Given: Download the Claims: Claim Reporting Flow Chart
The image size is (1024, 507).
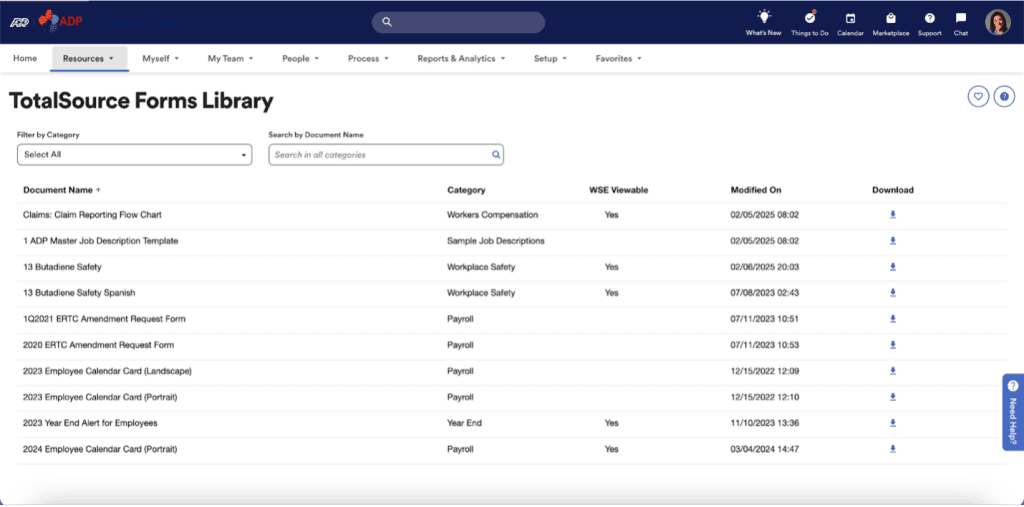Looking at the screenshot, I should click(x=893, y=215).
